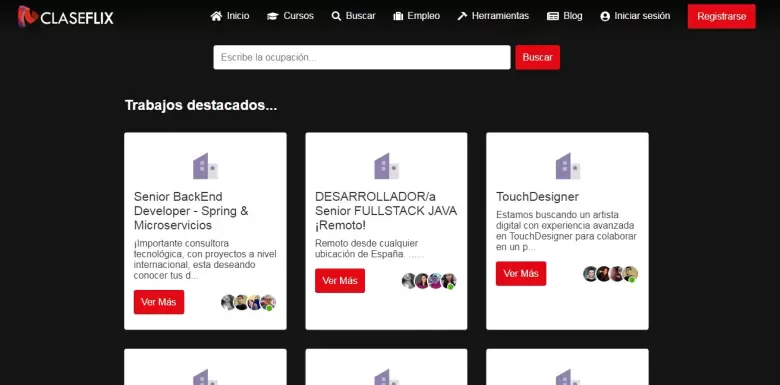Click the red Registrarse button

point(722,16)
